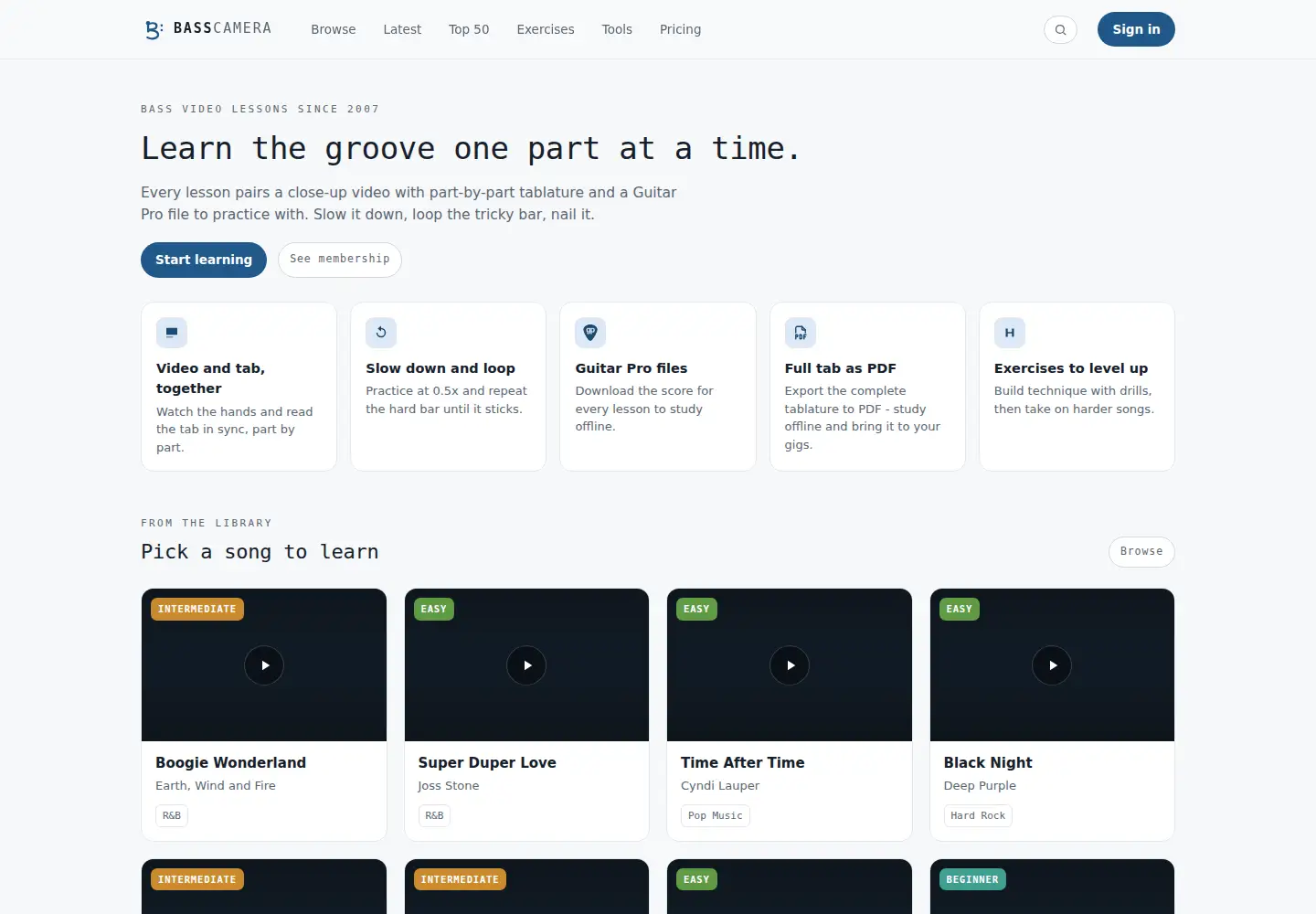Play the Black Night video

[1052, 665]
